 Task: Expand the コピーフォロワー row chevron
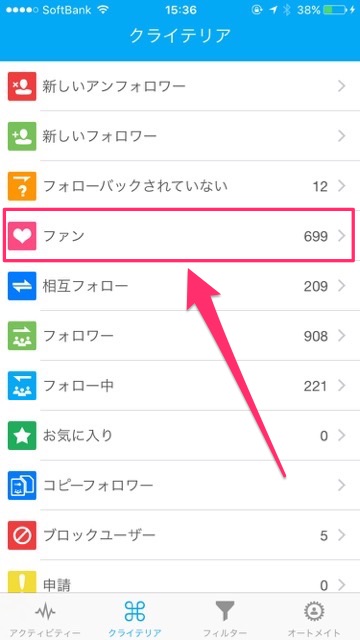[342, 485]
